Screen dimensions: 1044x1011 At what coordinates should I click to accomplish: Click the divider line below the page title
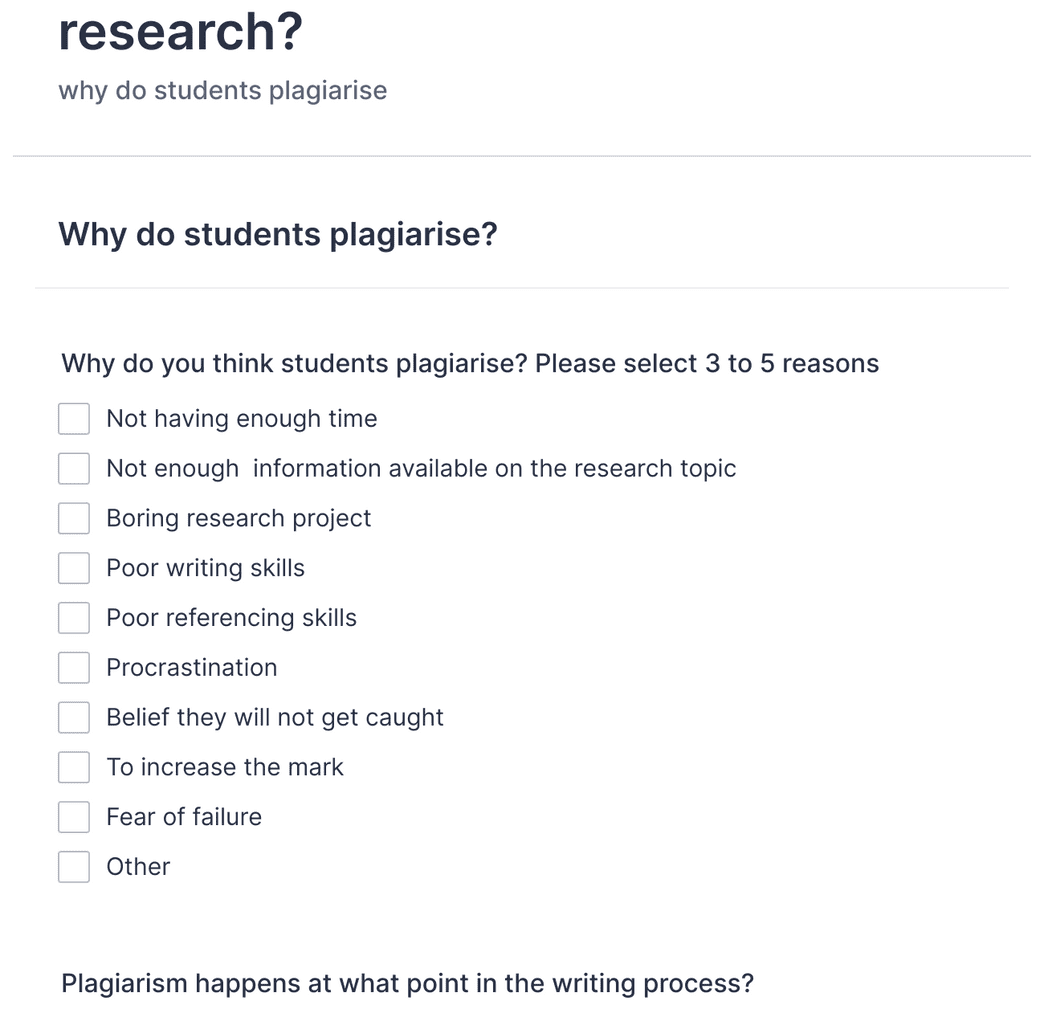pyautogui.click(x=522, y=155)
